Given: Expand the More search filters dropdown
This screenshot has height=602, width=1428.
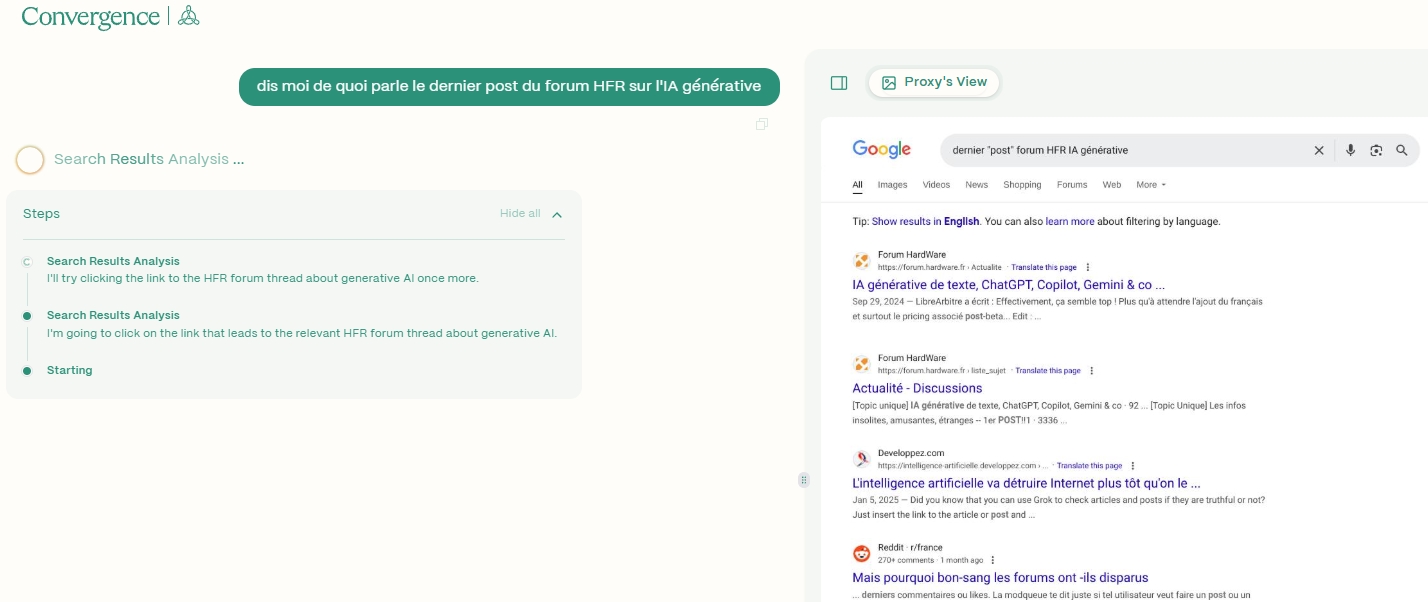Looking at the screenshot, I should [1151, 185].
